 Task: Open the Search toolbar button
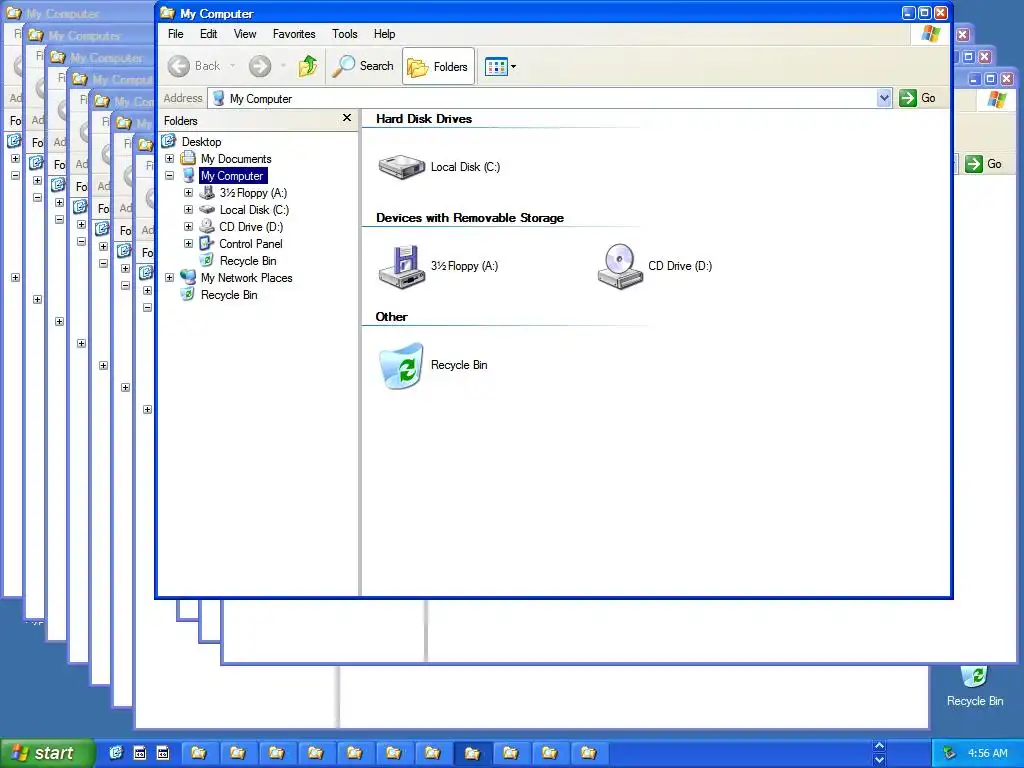(363, 66)
